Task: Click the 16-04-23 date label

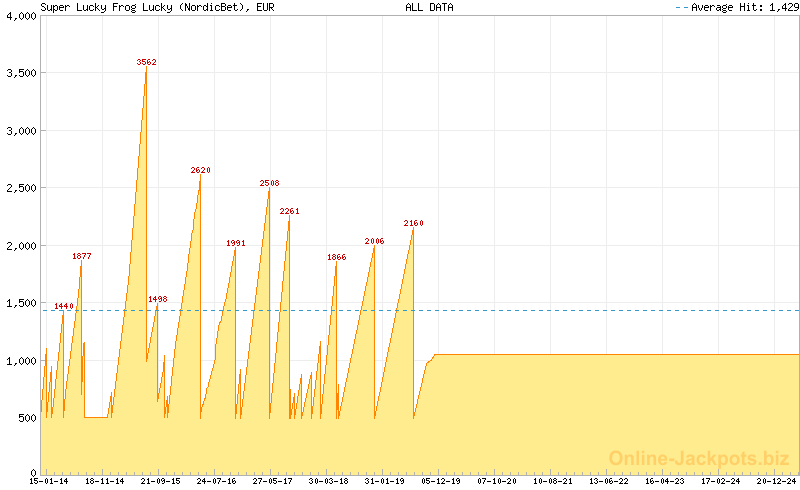Action: tap(665, 481)
